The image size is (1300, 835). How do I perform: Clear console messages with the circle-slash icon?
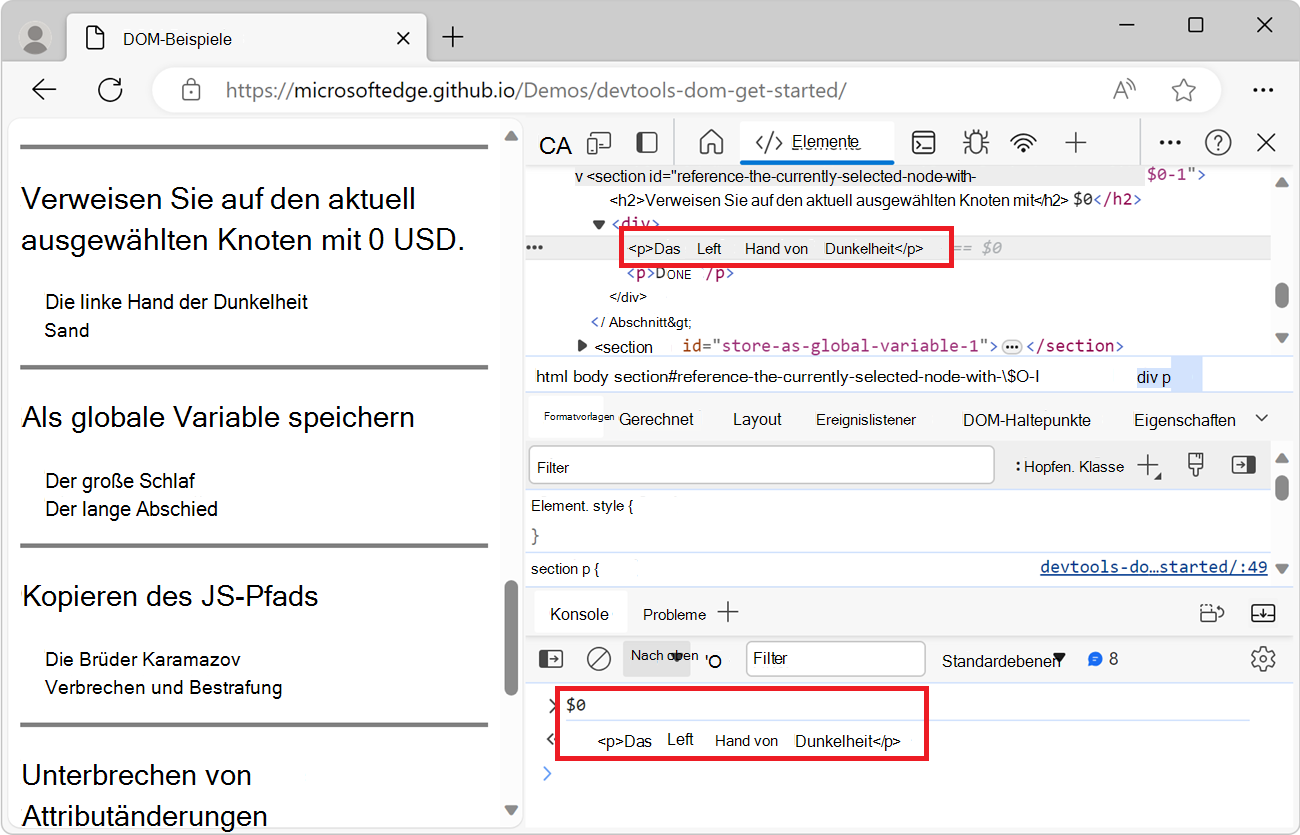pyautogui.click(x=599, y=658)
